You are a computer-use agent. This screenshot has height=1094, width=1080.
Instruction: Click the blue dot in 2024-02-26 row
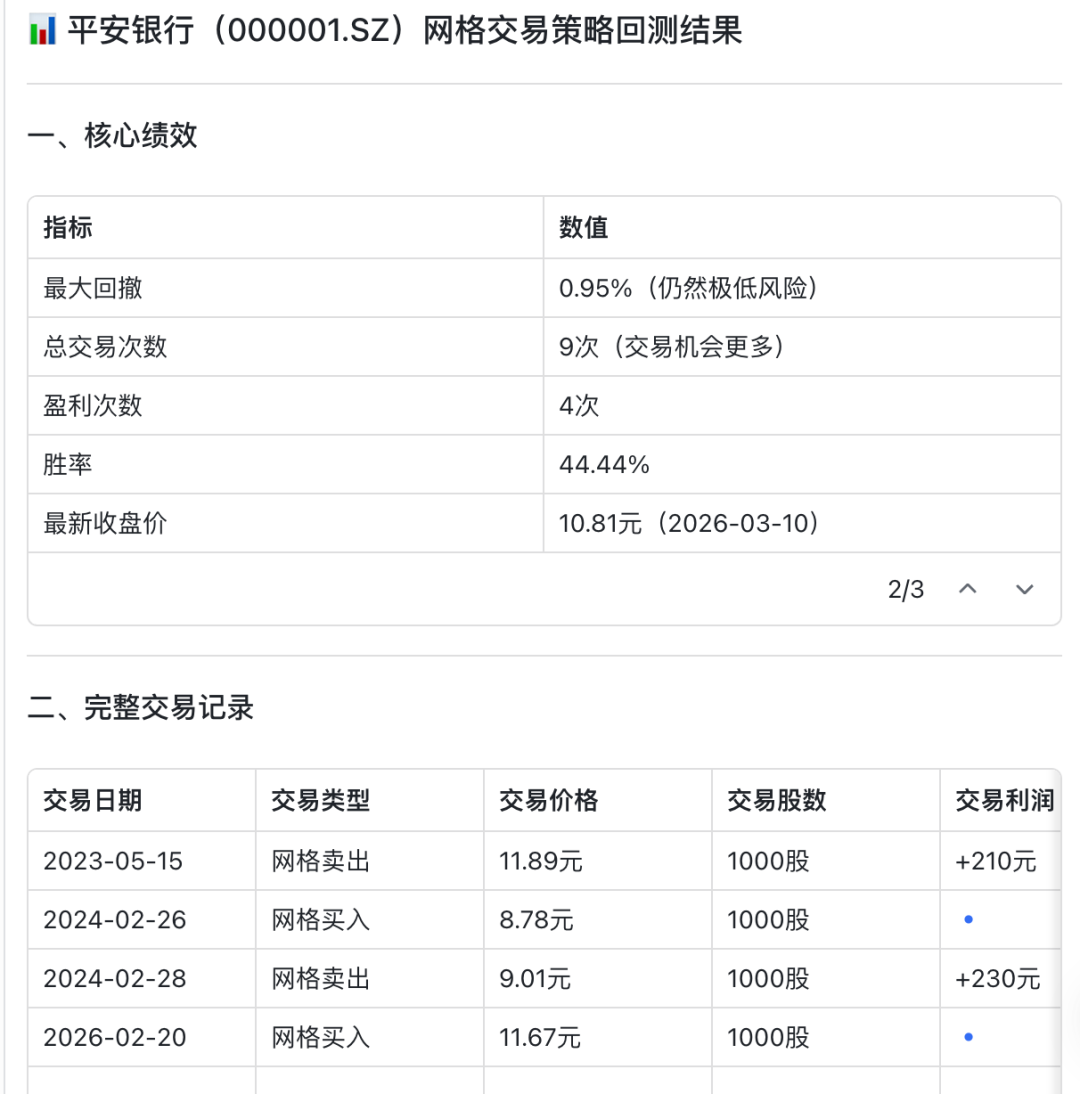click(968, 920)
